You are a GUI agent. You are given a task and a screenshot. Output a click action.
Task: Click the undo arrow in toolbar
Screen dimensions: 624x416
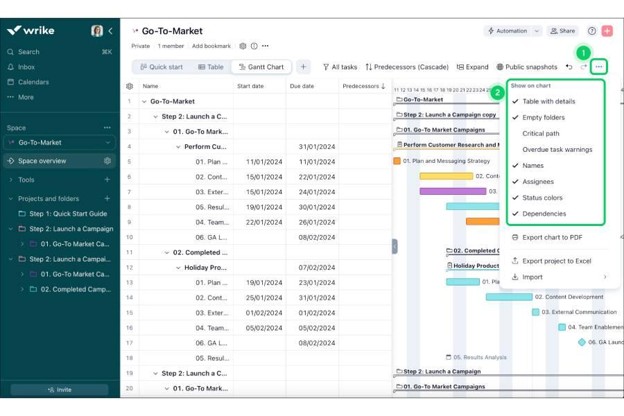click(x=569, y=67)
